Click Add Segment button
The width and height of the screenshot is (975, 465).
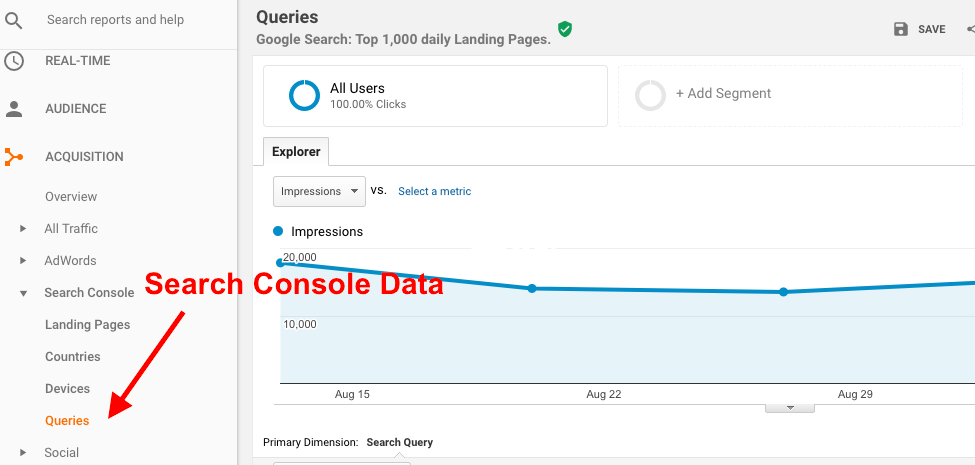[x=723, y=94]
